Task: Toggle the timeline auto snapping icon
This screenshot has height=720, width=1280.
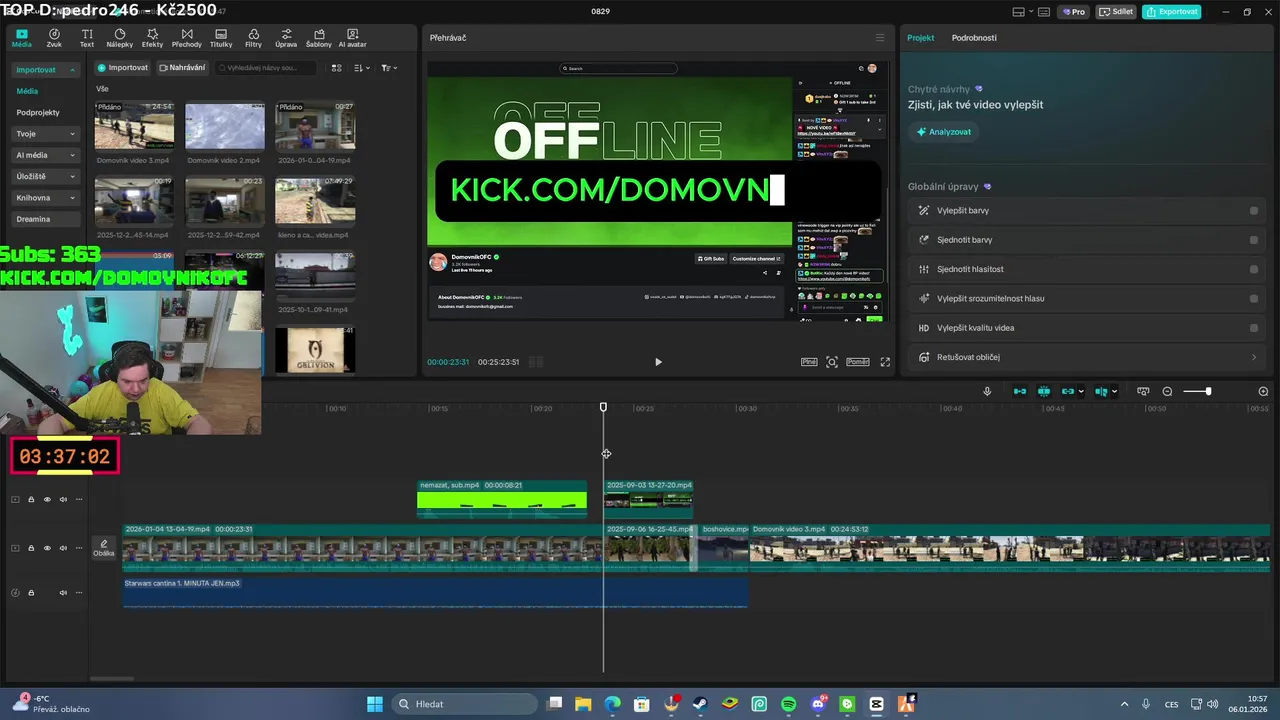Action: [x=1044, y=391]
